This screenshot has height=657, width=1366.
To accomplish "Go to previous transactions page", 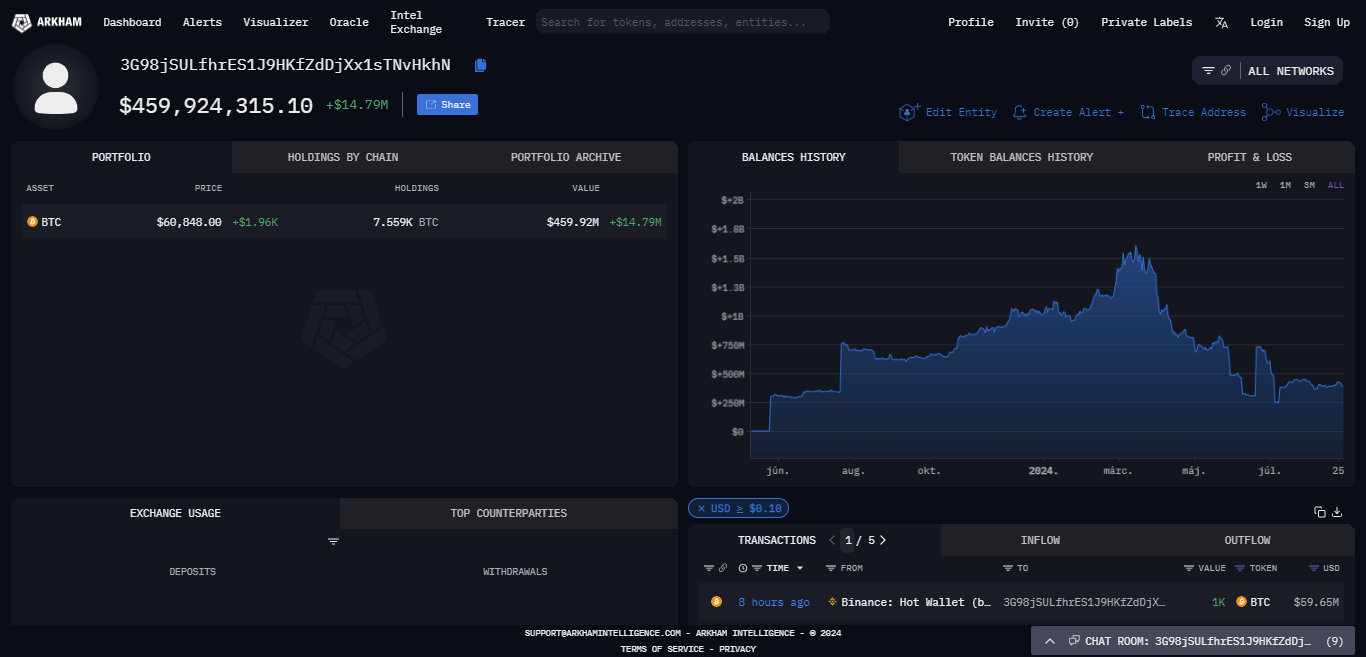I will pyautogui.click(x=832, y=540).
